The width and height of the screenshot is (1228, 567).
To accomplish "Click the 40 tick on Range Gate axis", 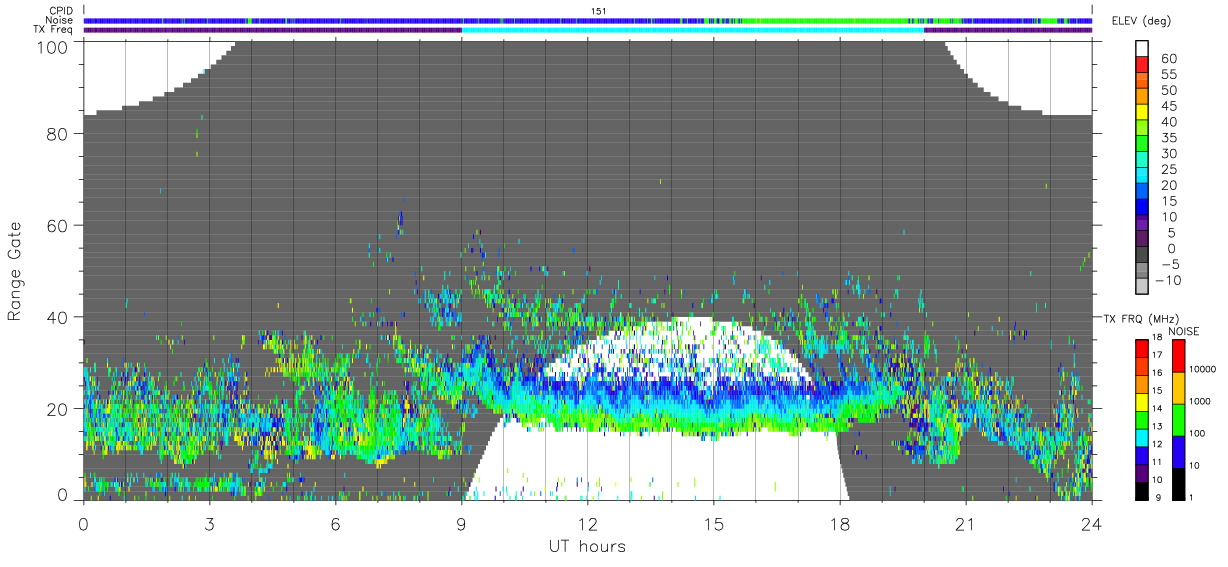I will tap(57, 317).
